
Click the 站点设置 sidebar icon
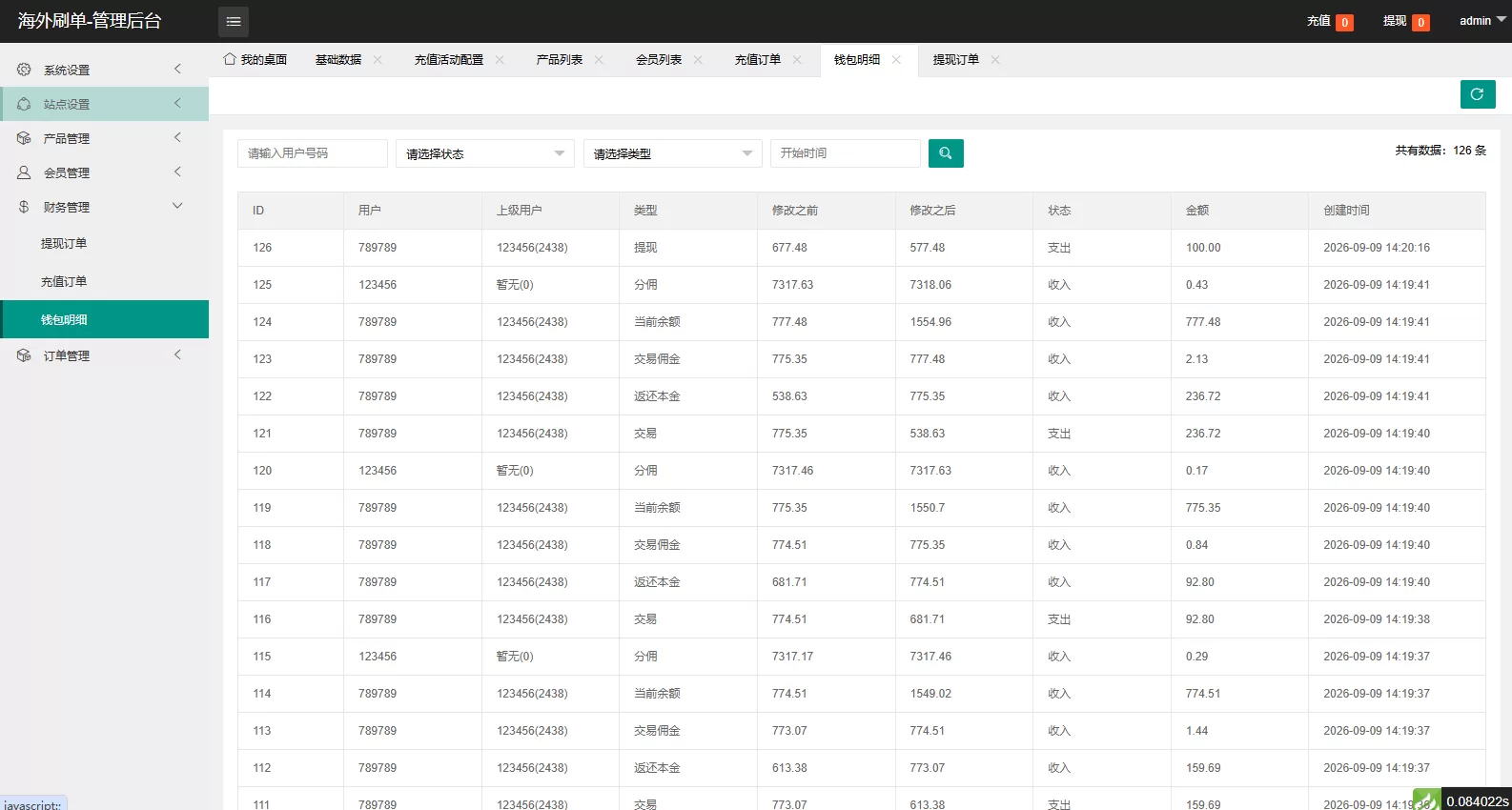24,104
